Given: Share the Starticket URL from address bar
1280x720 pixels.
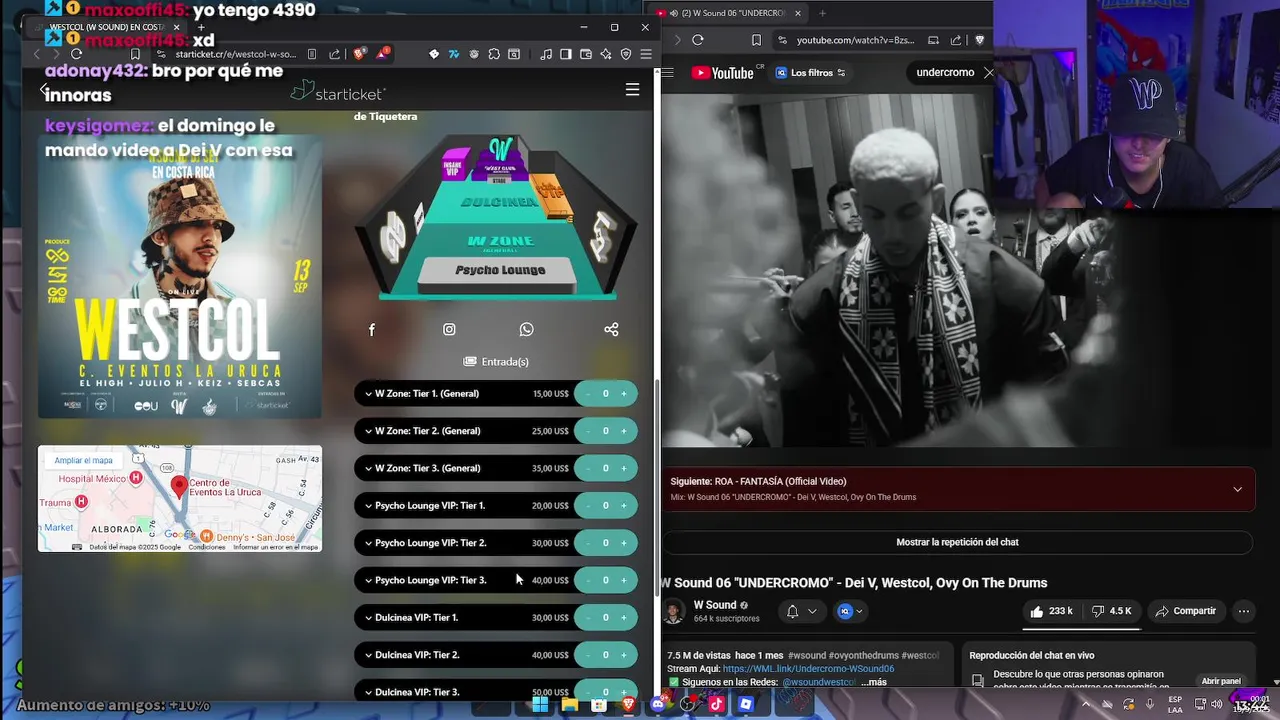Looking at the screenshot, I should (334, 54).
